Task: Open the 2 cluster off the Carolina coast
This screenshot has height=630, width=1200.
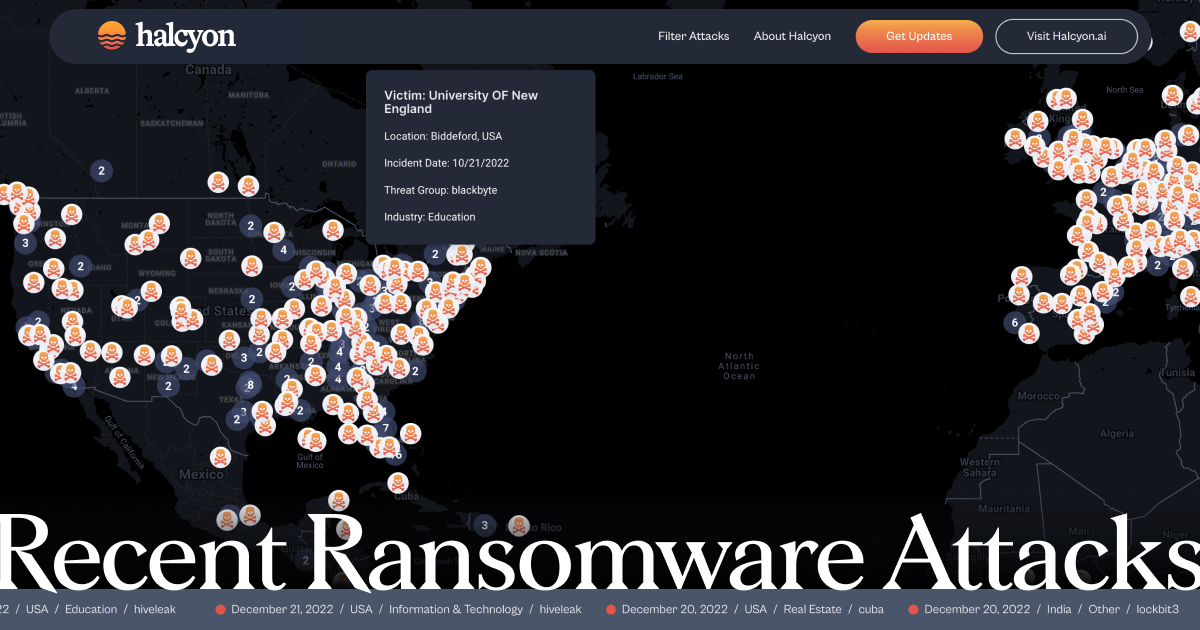Action: 415,371
